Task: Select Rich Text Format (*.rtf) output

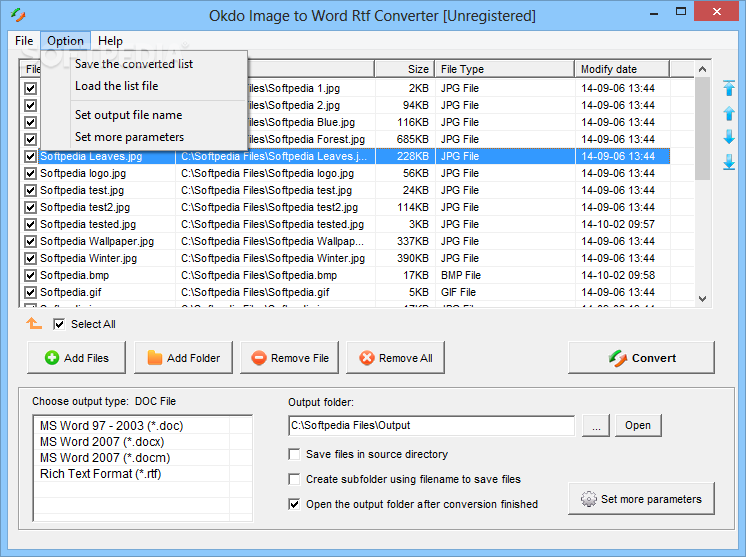Action: coord(100,474)
